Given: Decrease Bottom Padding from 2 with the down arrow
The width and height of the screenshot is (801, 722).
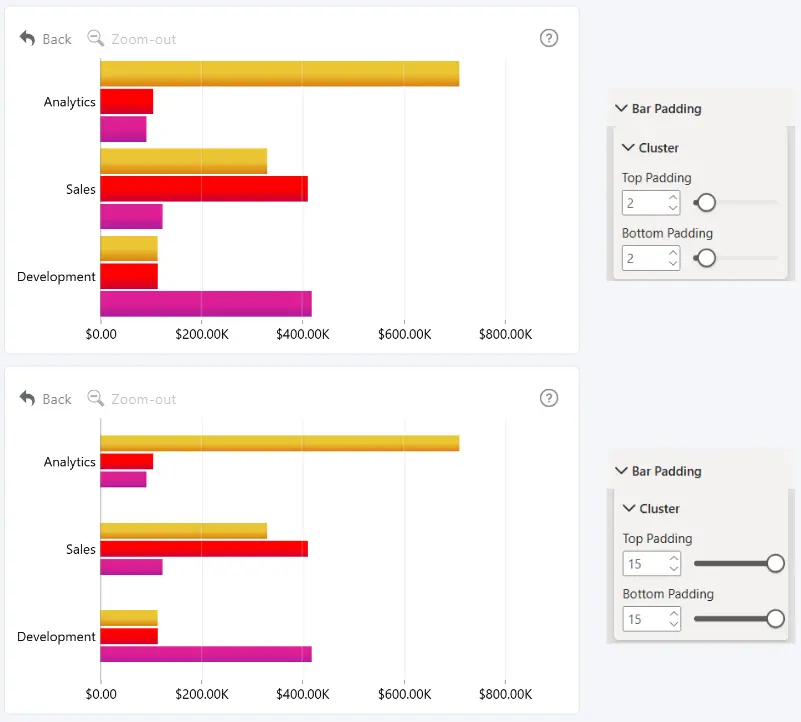Looking at the screenshot, I should [x=673, y=263].
